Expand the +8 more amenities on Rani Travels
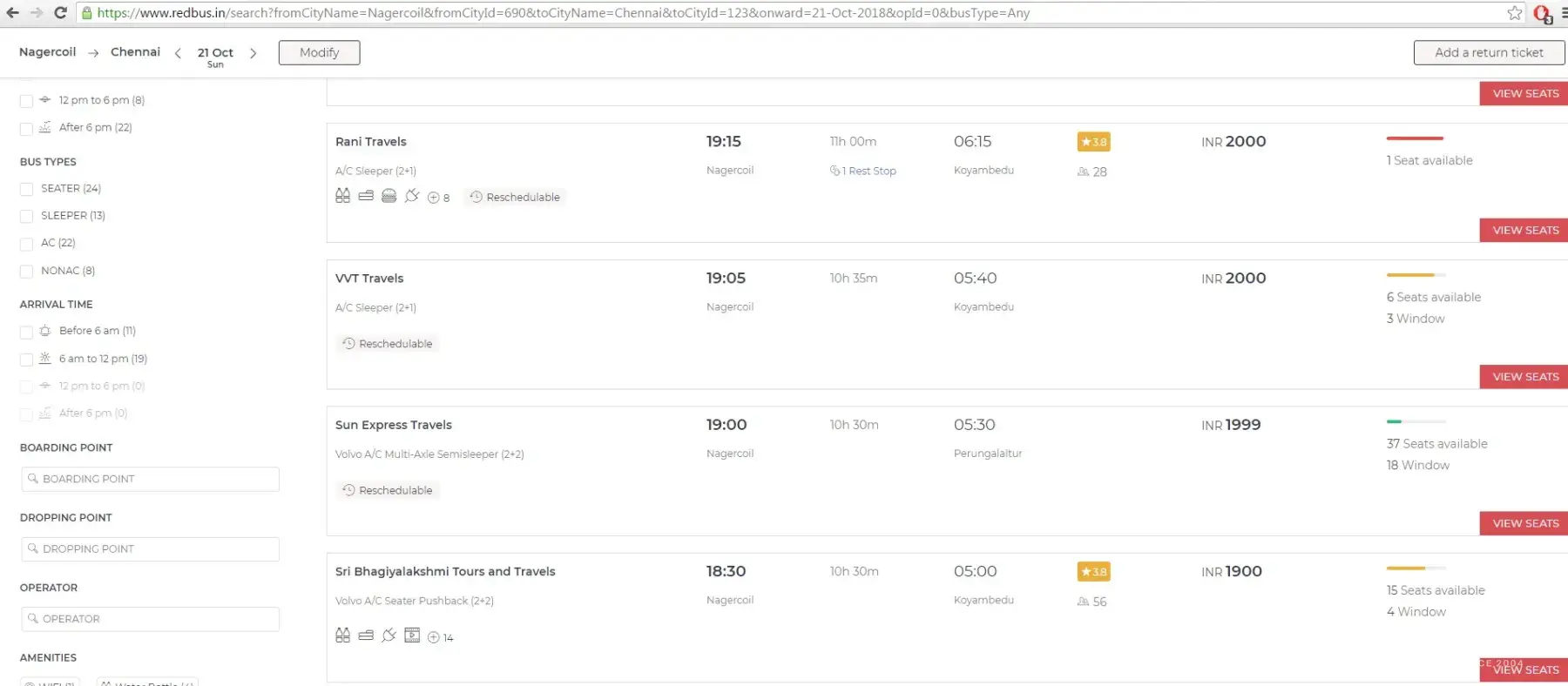Screen dimensions: 1568x686 click(439, 198)
